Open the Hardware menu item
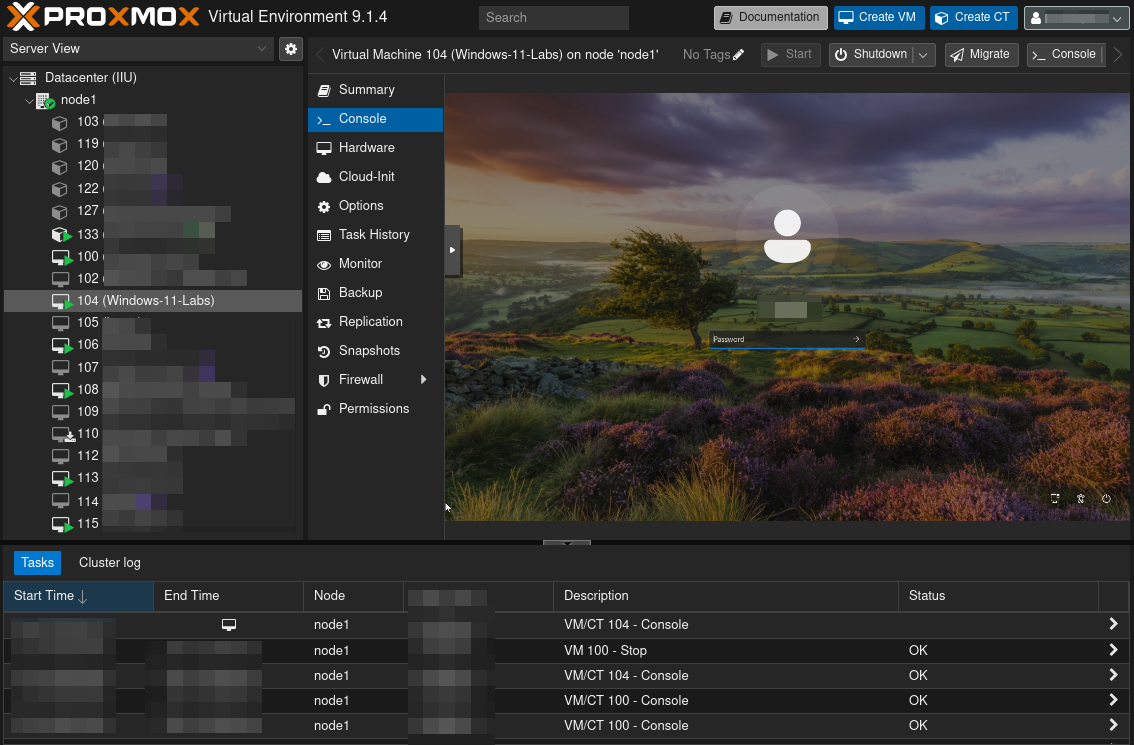 click(x=366, y=148)
